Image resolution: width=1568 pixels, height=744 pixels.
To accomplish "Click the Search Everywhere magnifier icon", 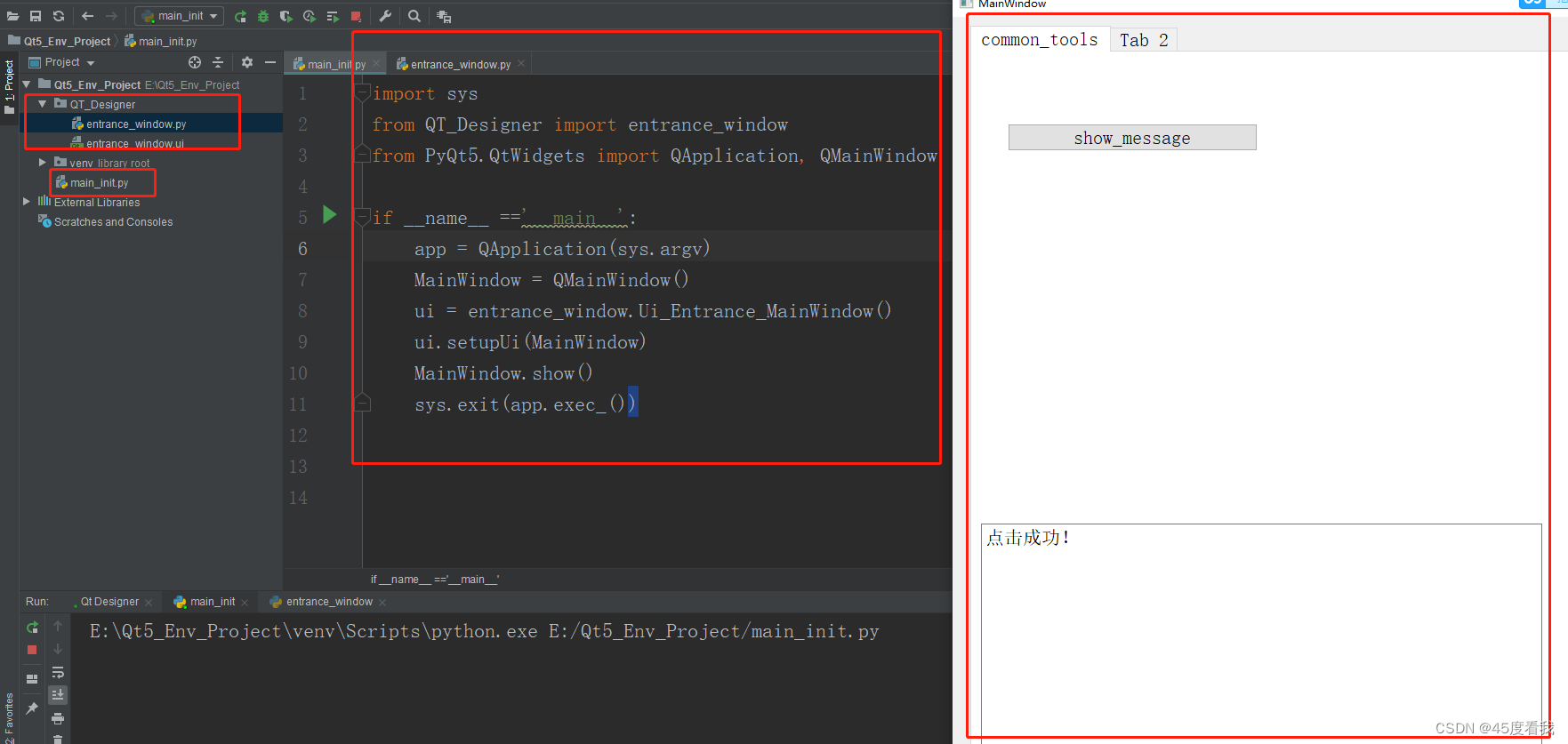I will point(414,16).
